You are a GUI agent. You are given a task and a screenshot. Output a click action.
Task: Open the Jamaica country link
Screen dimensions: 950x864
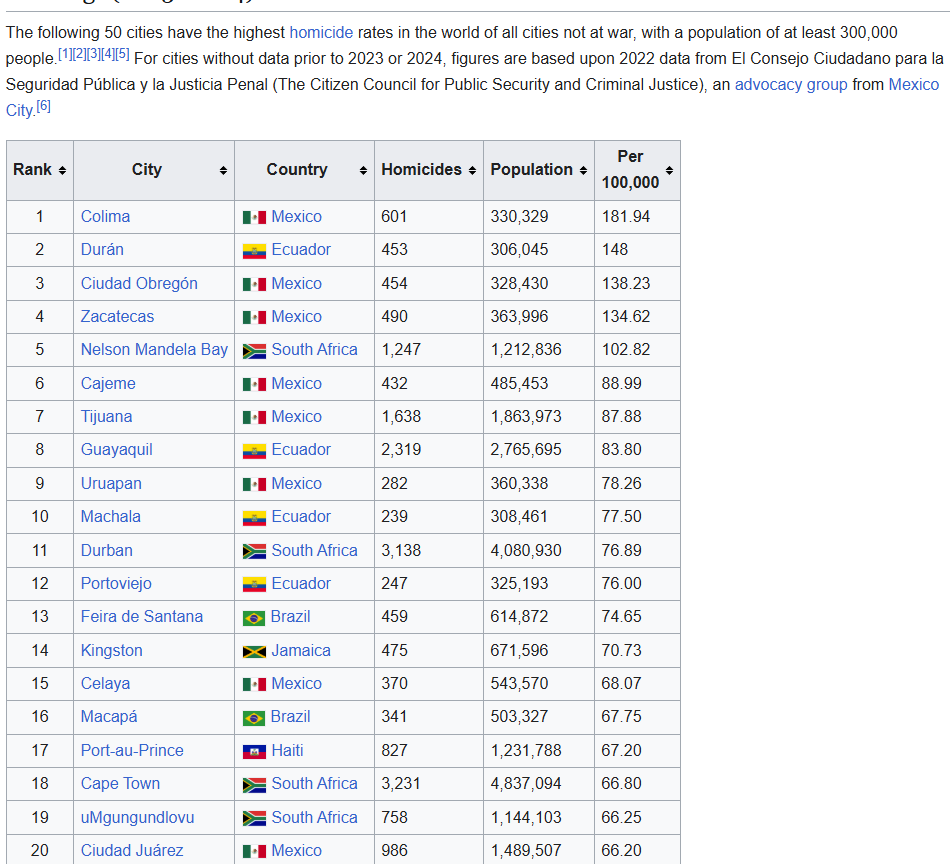click(301, 651)
